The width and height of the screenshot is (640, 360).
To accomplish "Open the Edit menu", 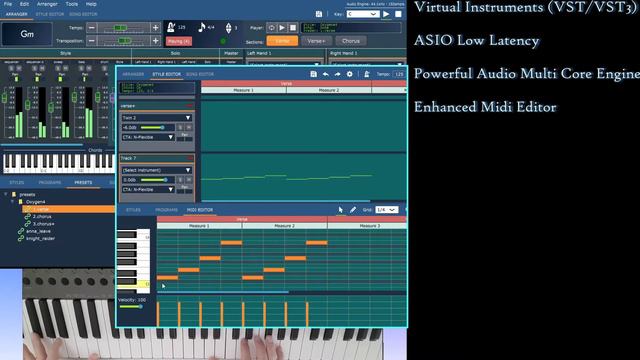I will point(24,4).
